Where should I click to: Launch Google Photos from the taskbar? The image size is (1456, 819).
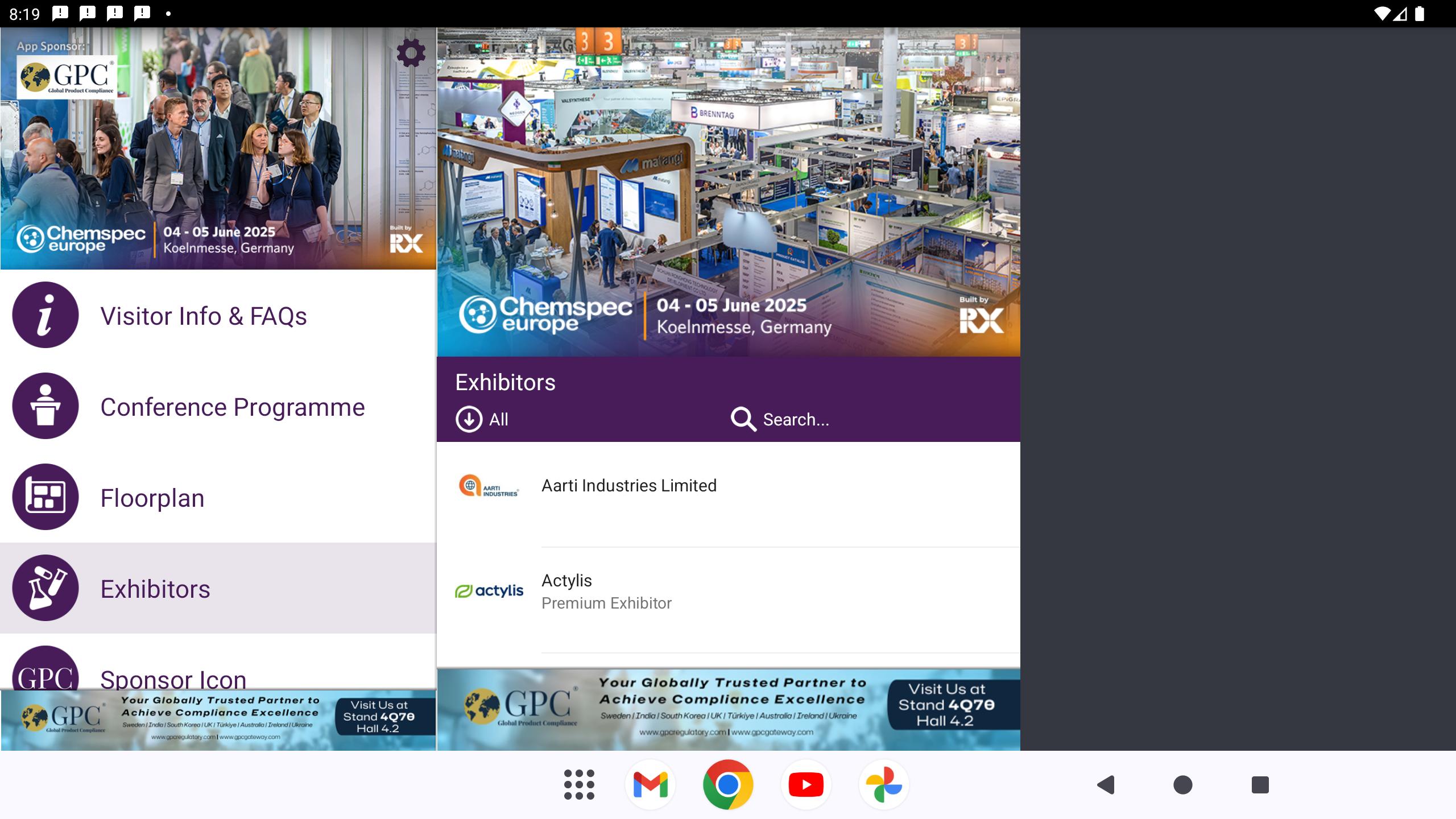pyautogui.click(x=884, y=785)
